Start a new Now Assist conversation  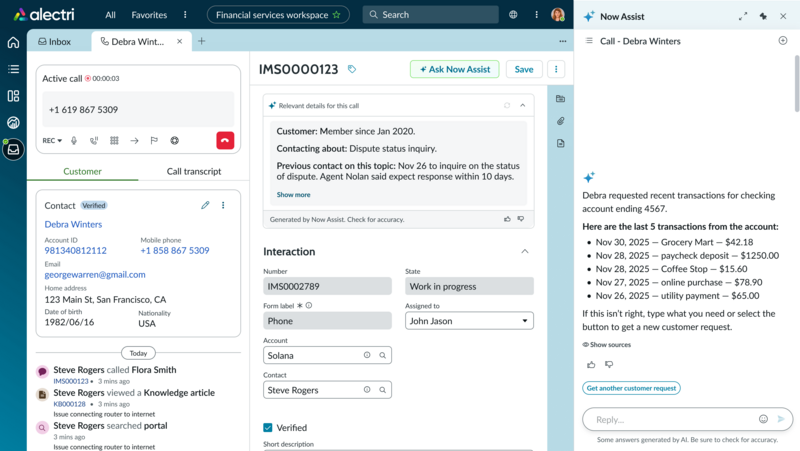tap(783, 40)
